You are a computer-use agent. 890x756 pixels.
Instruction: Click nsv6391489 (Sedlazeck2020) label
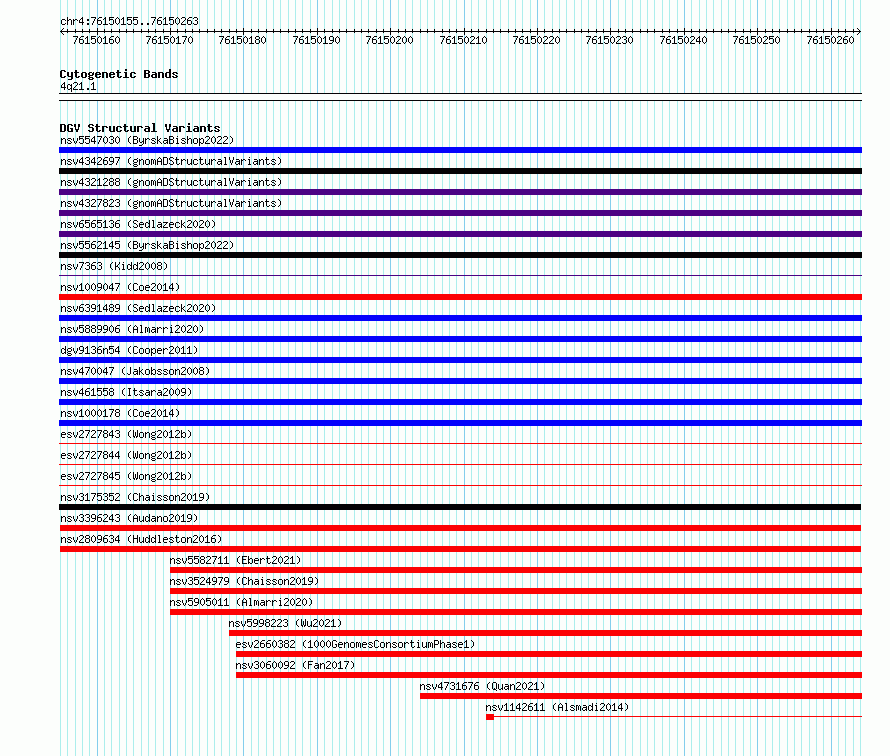138,308
